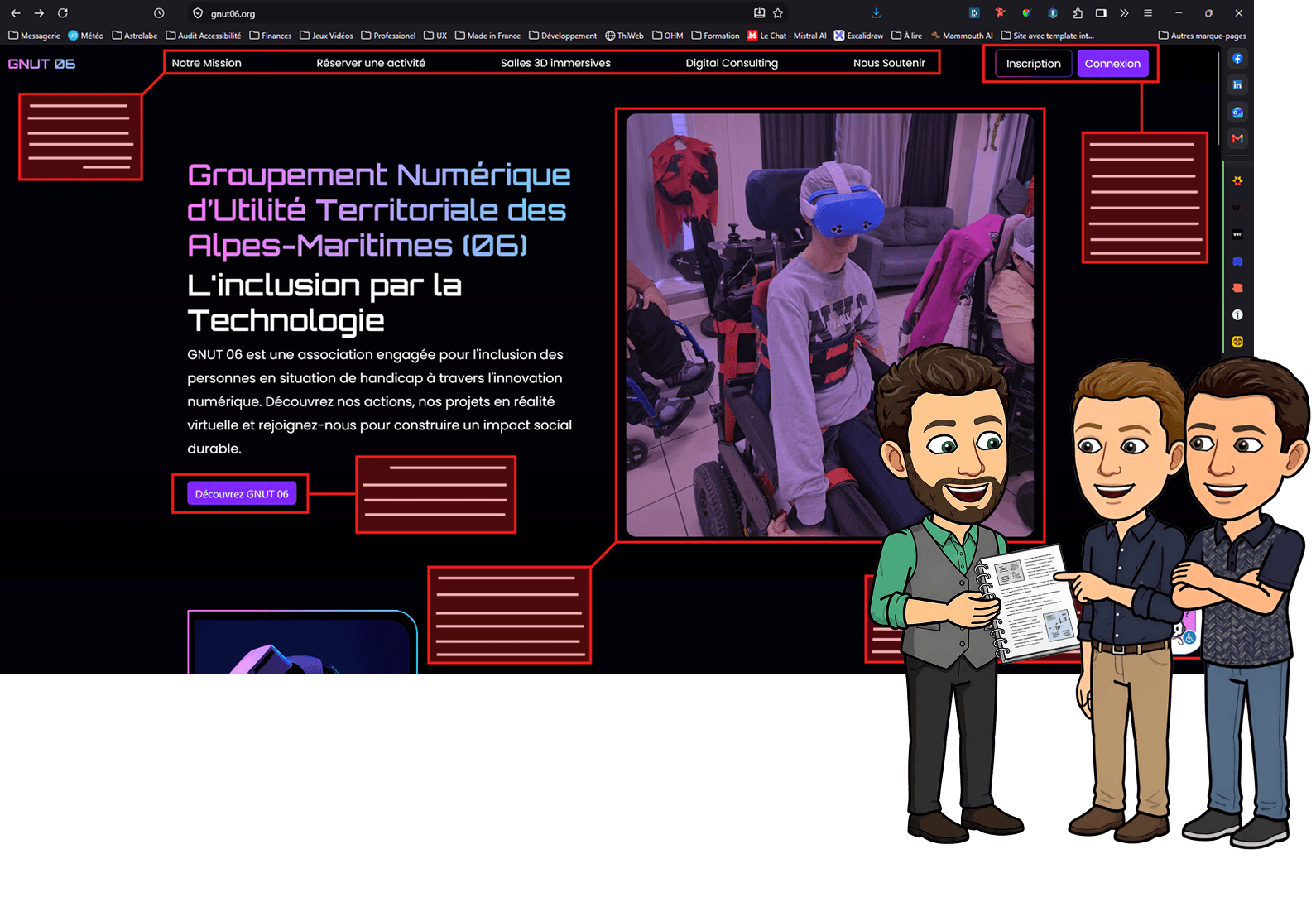Open the Excalidraw bookmark
The image size is (1316, 902).
coord(859,36)
